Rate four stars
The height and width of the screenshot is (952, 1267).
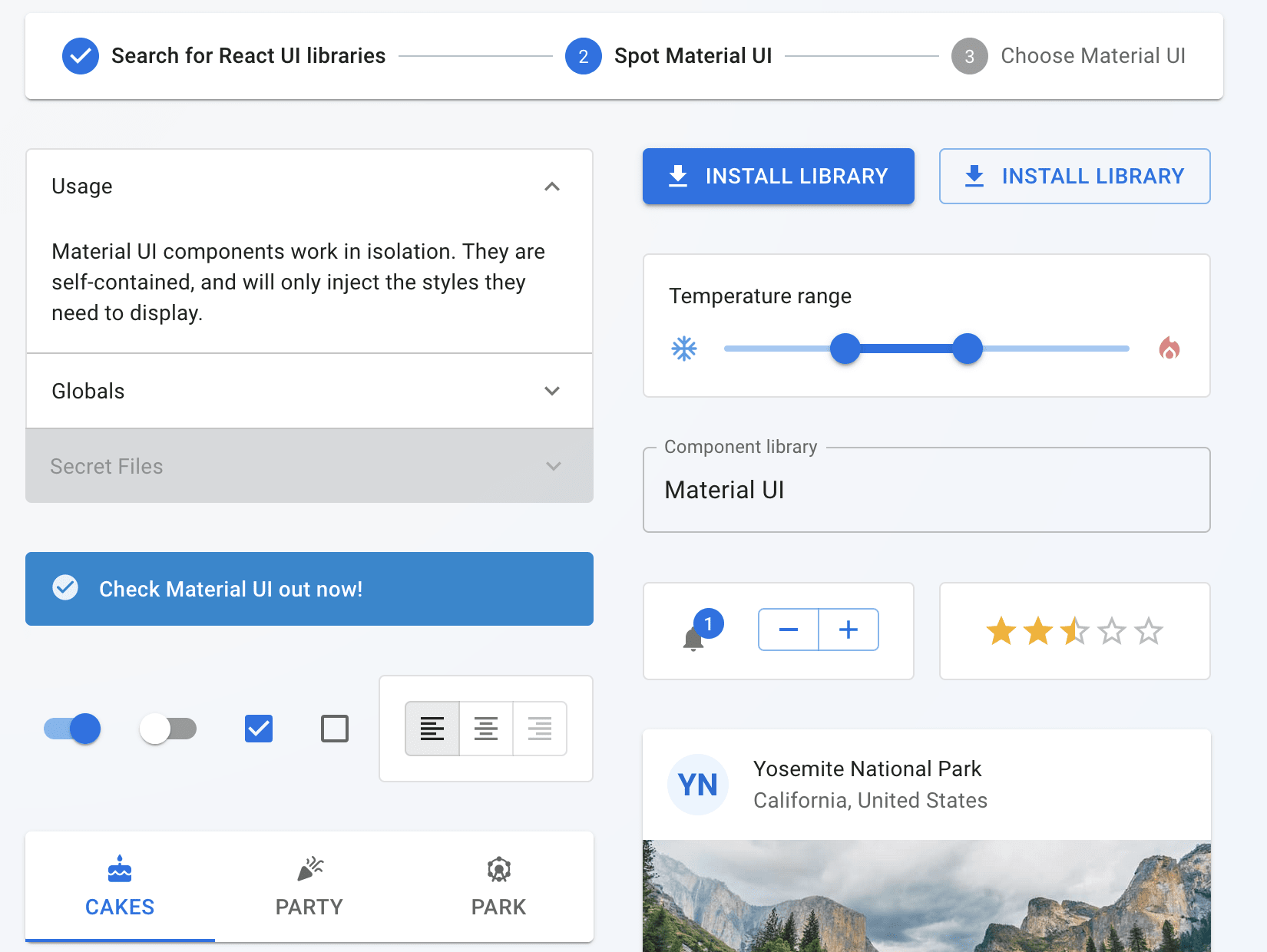(1112, 631)
